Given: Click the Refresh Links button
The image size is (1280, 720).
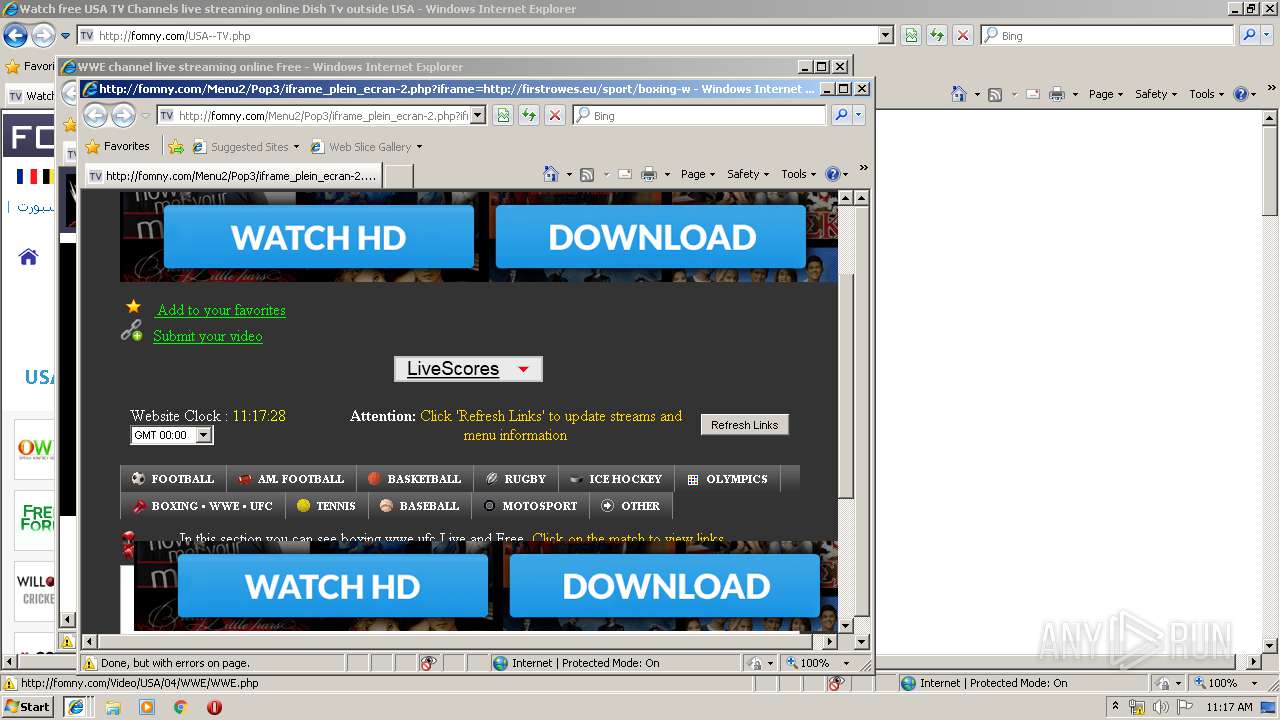Looking at the screenshot, I should pyautogui.click(x=745, y=425).
